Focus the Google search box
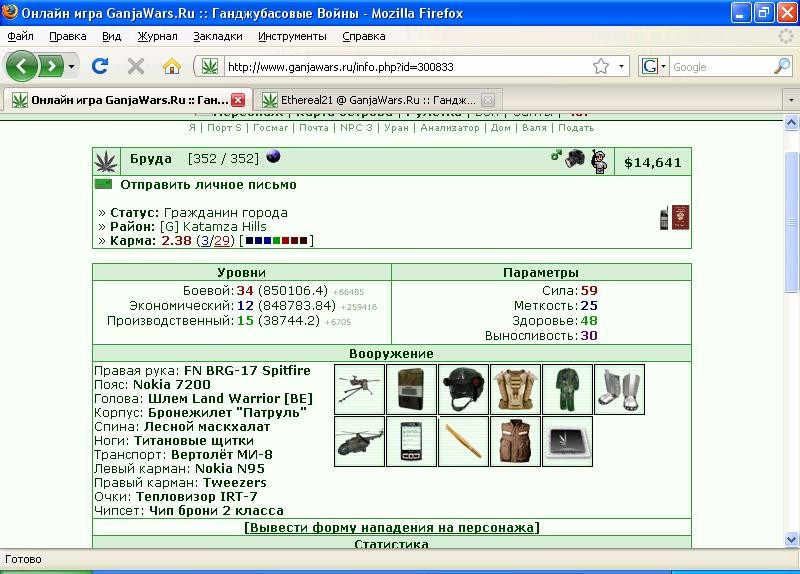800x574 pixels. click(720, 66)
